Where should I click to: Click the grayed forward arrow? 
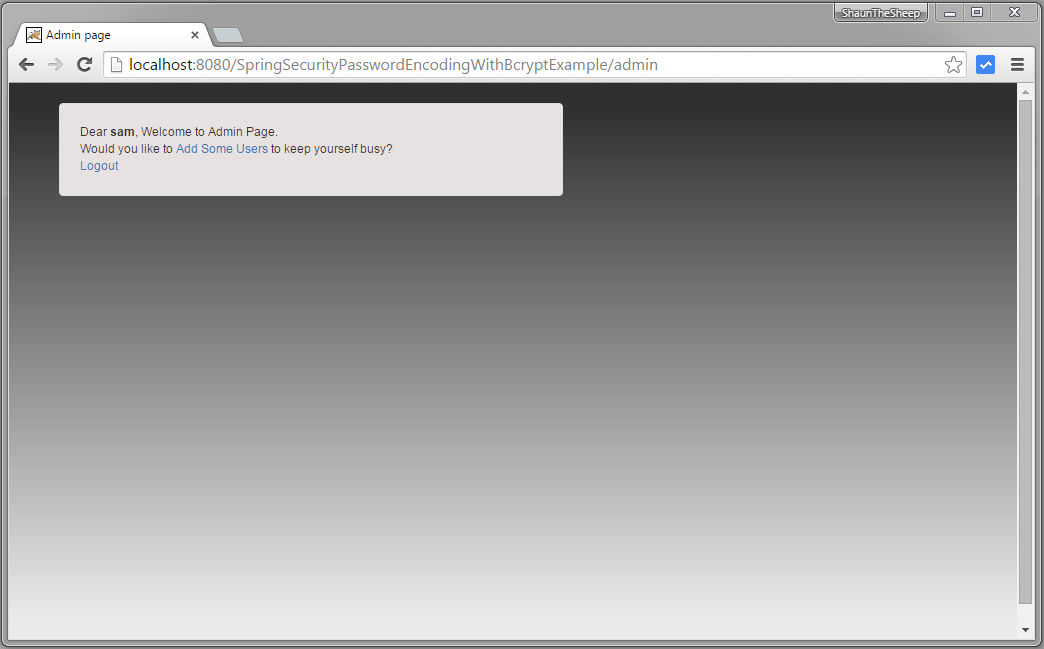[55, 64]
